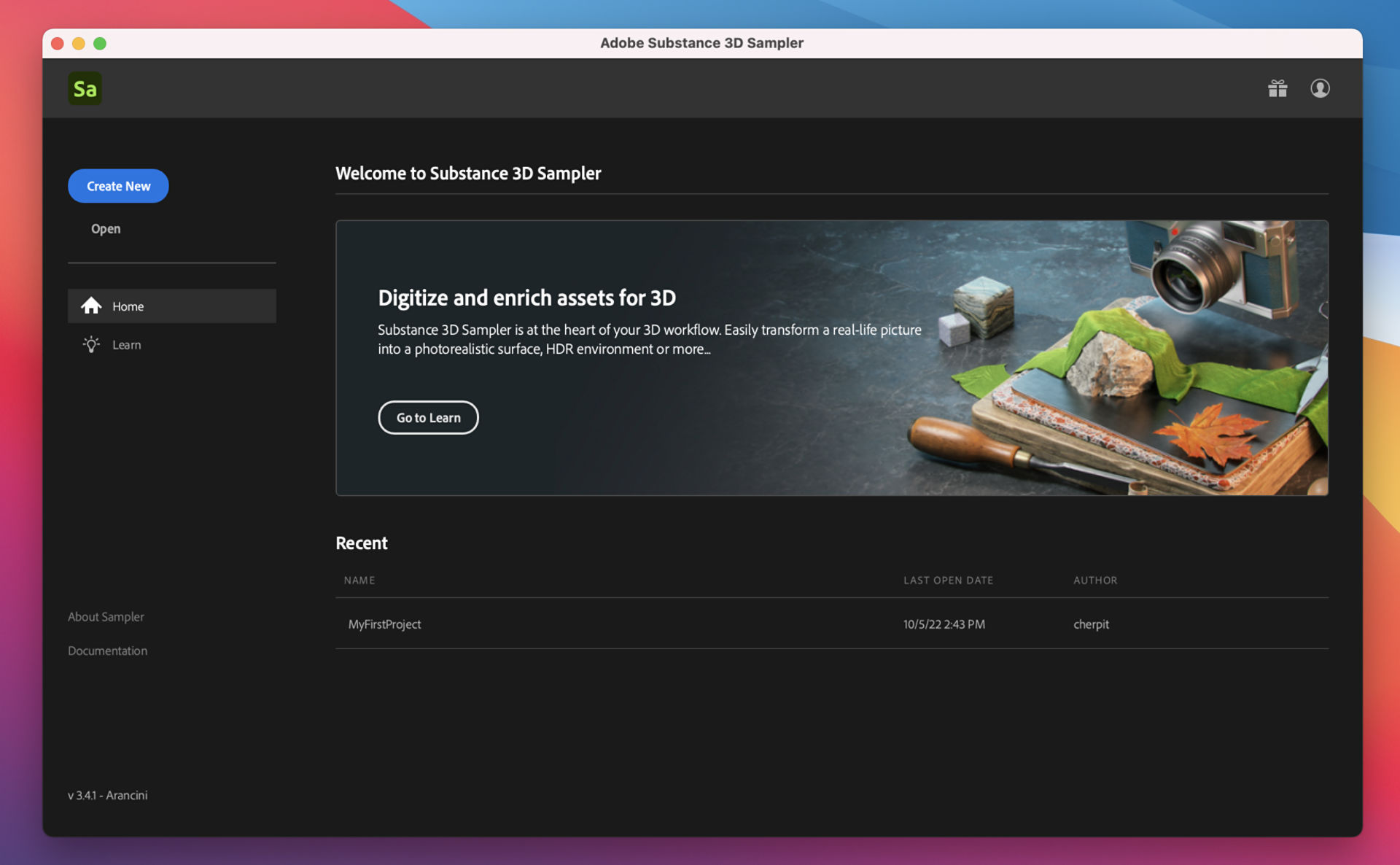Click the author cherpit entry
This screenshot has height=865, width=1400.
tap(1092, 624)
